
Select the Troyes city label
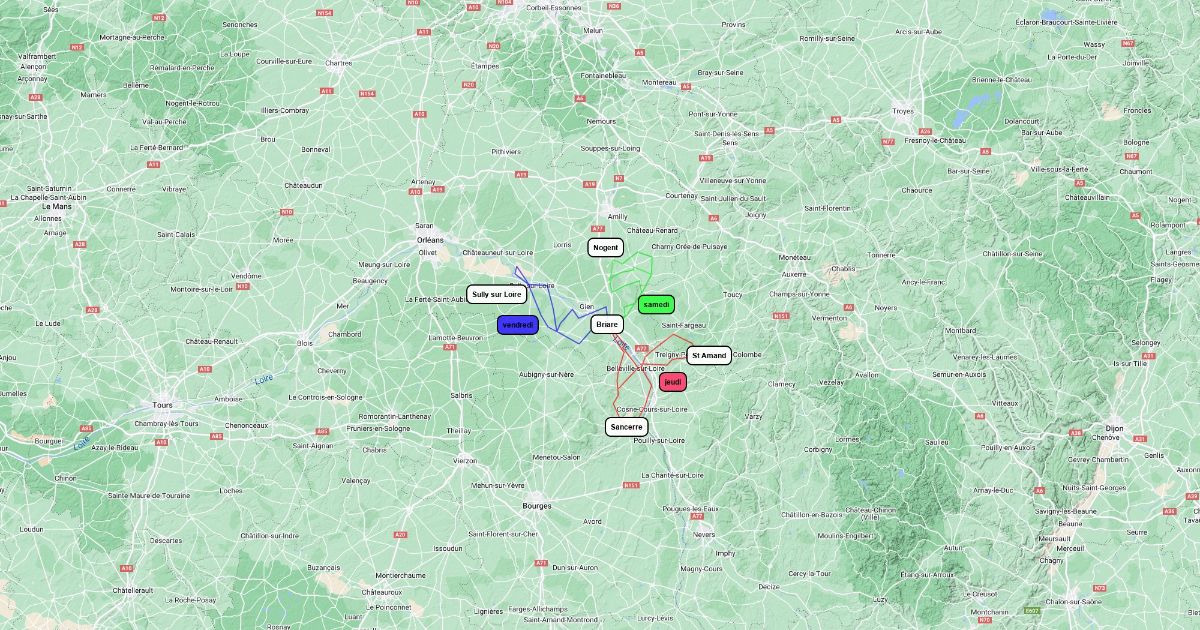[903, 111]
